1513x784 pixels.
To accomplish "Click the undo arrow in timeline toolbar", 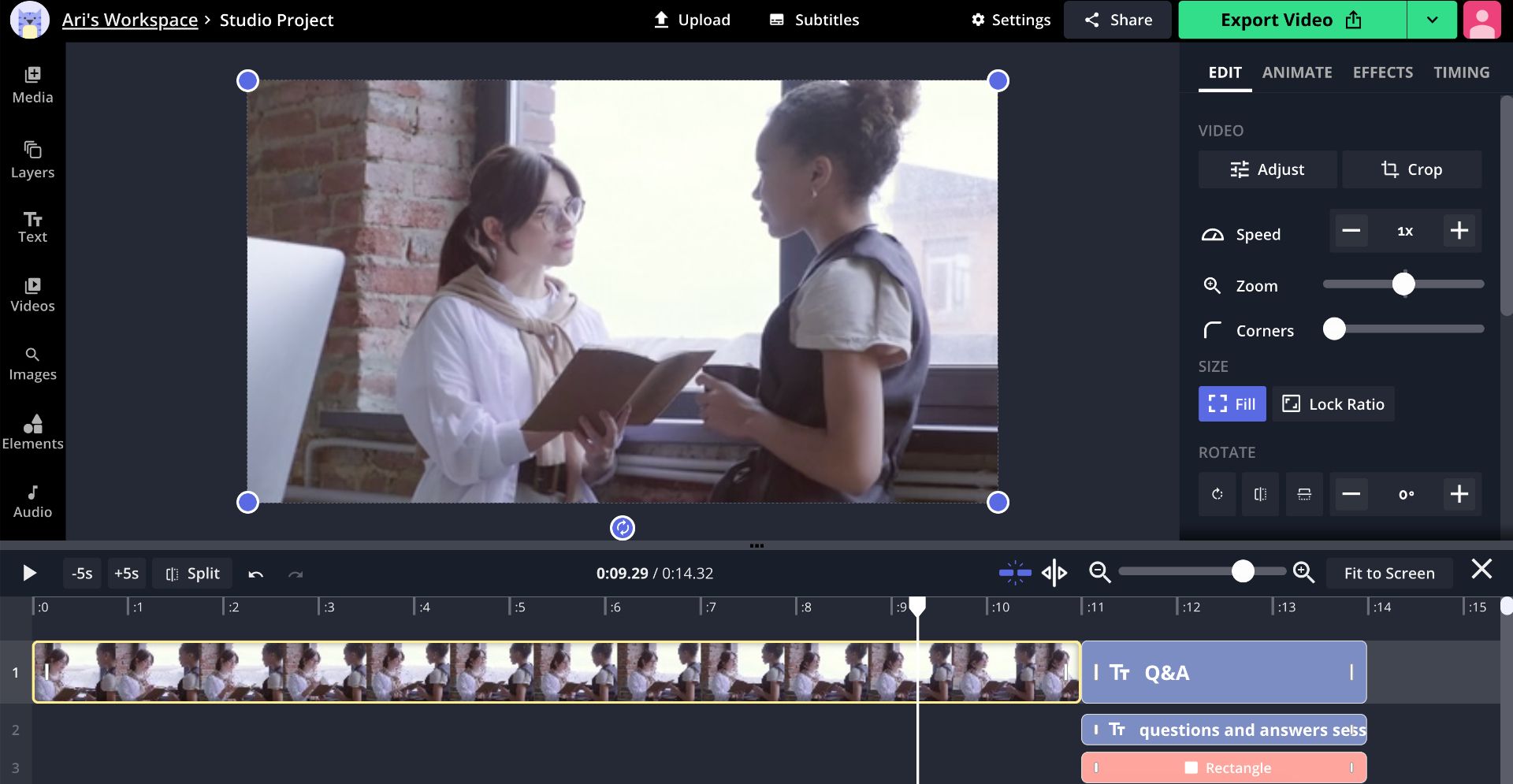I will (255, 574).
